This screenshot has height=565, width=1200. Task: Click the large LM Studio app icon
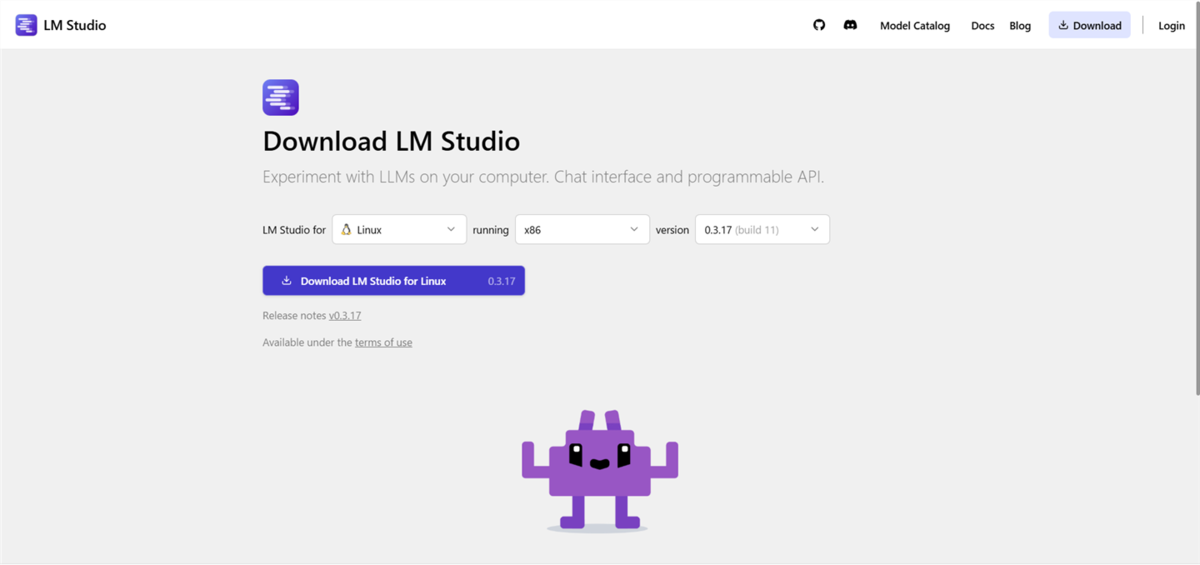tap(281, 98)
